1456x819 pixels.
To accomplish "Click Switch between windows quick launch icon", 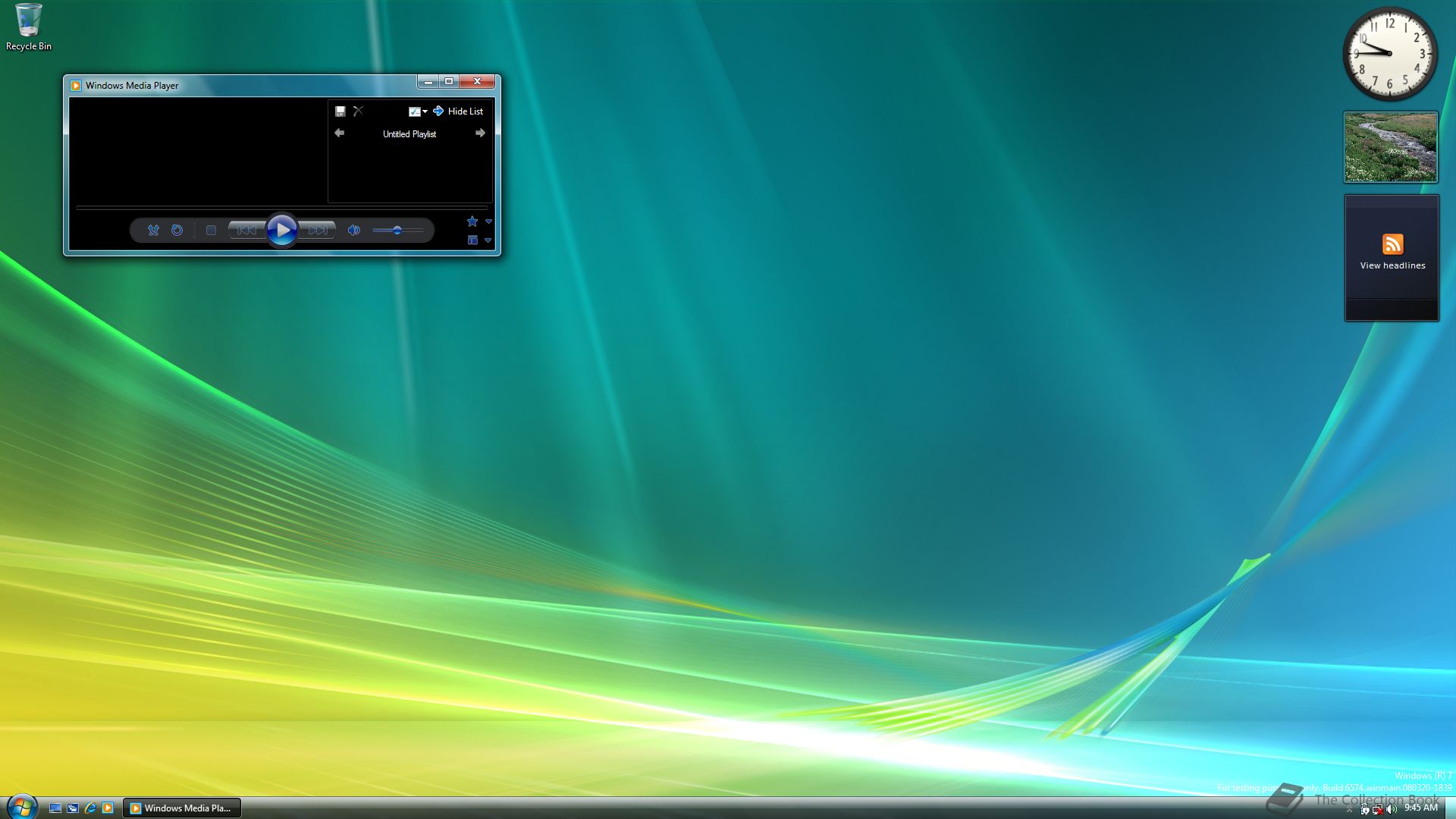I will coord(73,808).
